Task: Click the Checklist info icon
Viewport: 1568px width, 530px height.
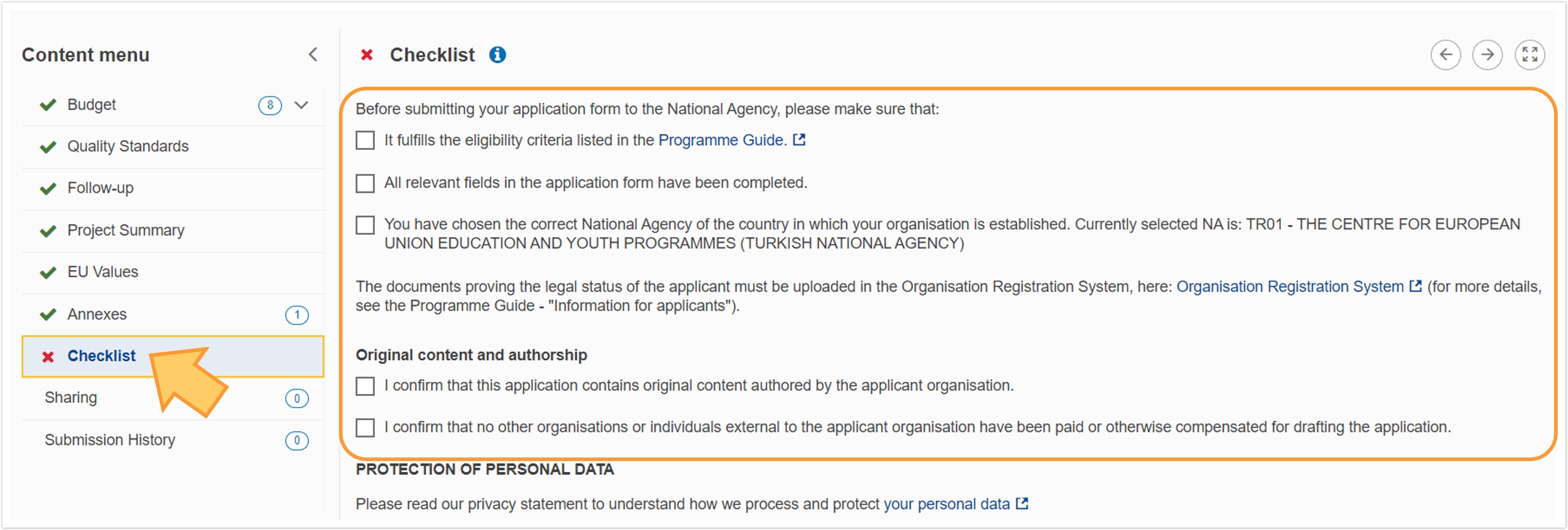Action: pos(497,55)
